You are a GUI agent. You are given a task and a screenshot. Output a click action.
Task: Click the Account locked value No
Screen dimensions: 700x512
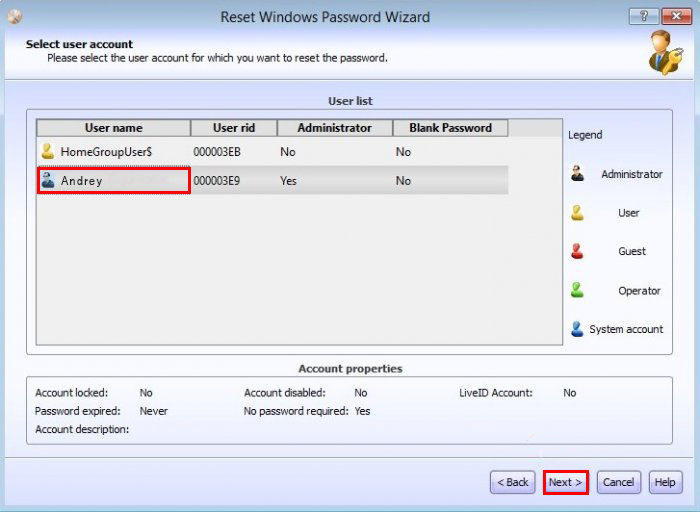146,393
